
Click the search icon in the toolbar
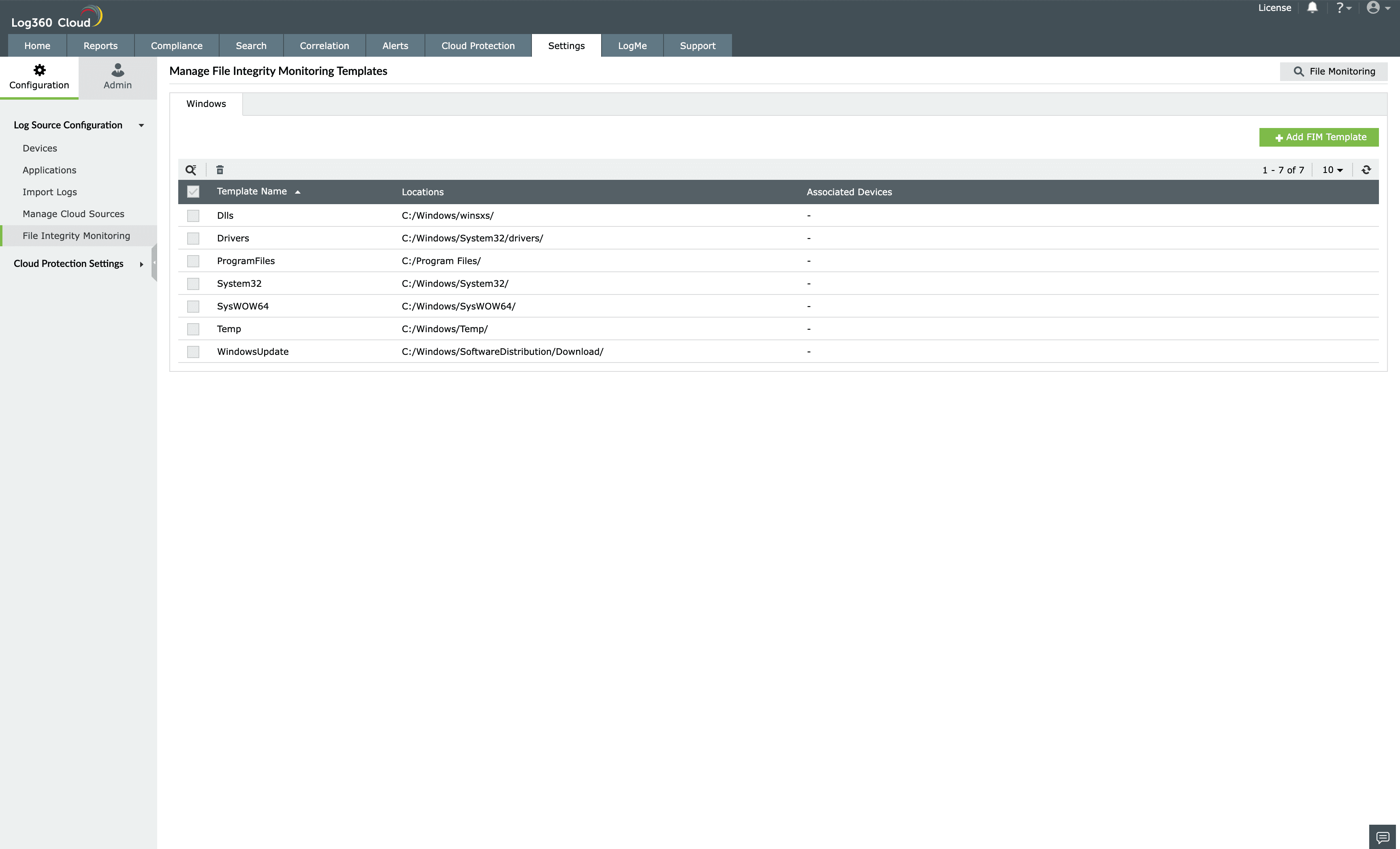tap(191, 169)
